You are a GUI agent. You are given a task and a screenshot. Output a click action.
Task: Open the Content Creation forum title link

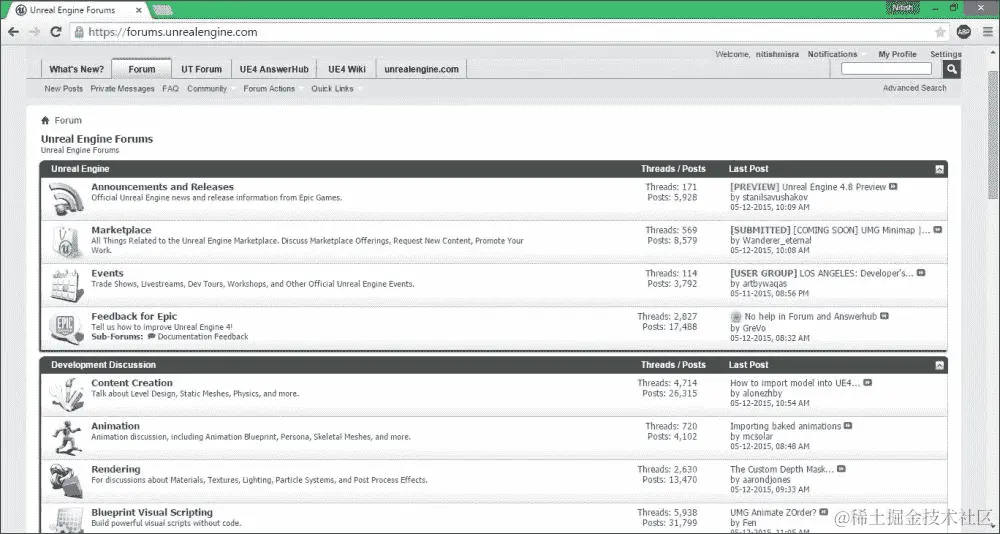point(132,383)
